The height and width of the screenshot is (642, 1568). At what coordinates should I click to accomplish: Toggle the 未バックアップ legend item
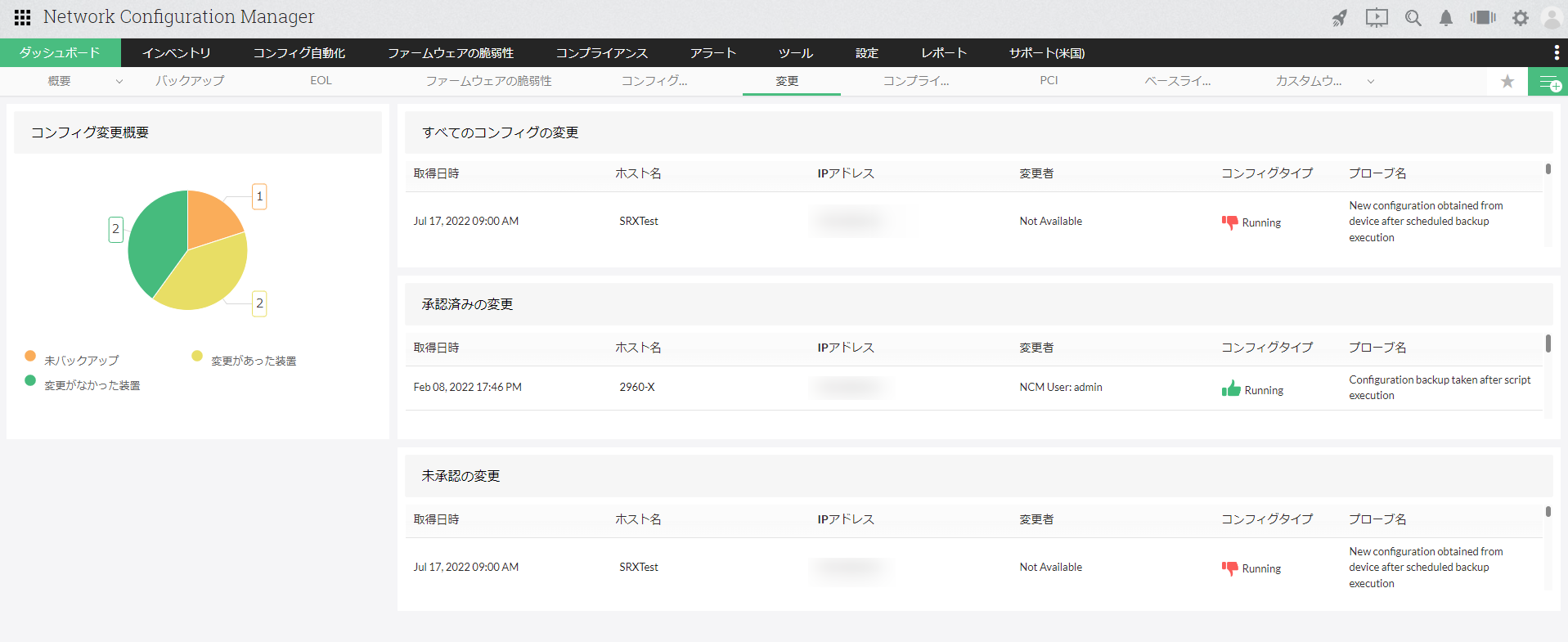(81, 361)
